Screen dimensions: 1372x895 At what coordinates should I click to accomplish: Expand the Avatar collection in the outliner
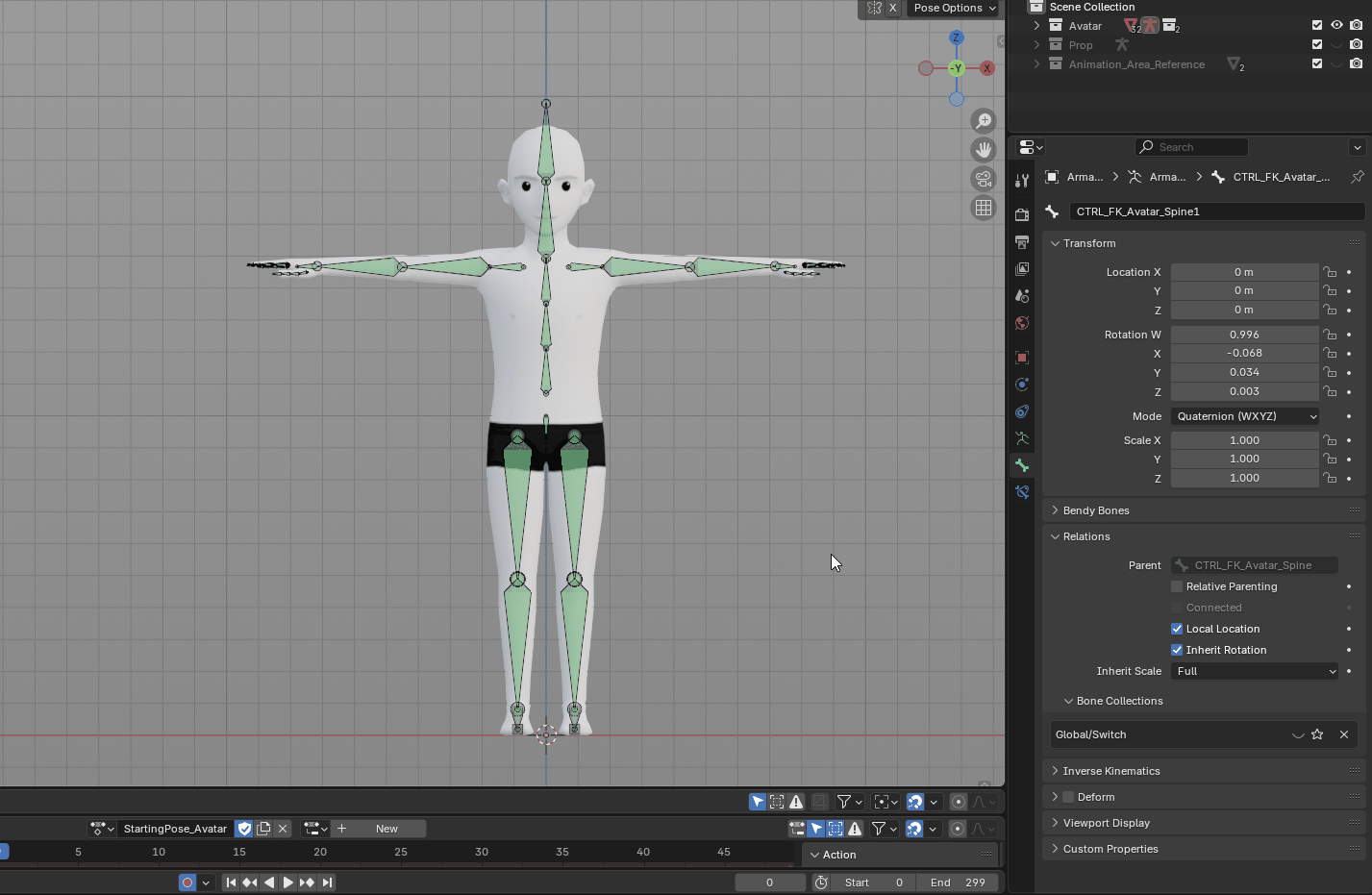coord(1036,26)
